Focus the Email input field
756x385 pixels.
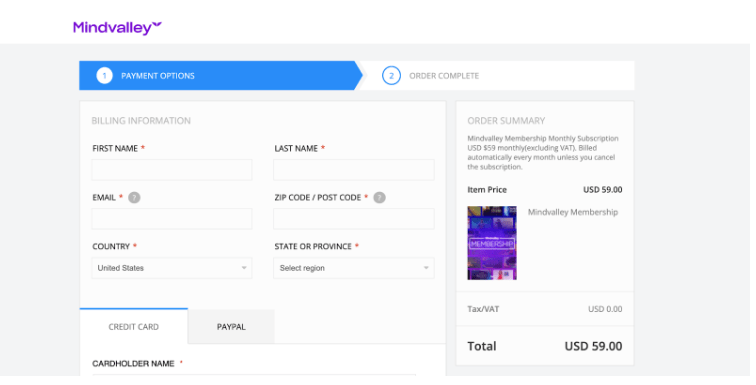172,219
